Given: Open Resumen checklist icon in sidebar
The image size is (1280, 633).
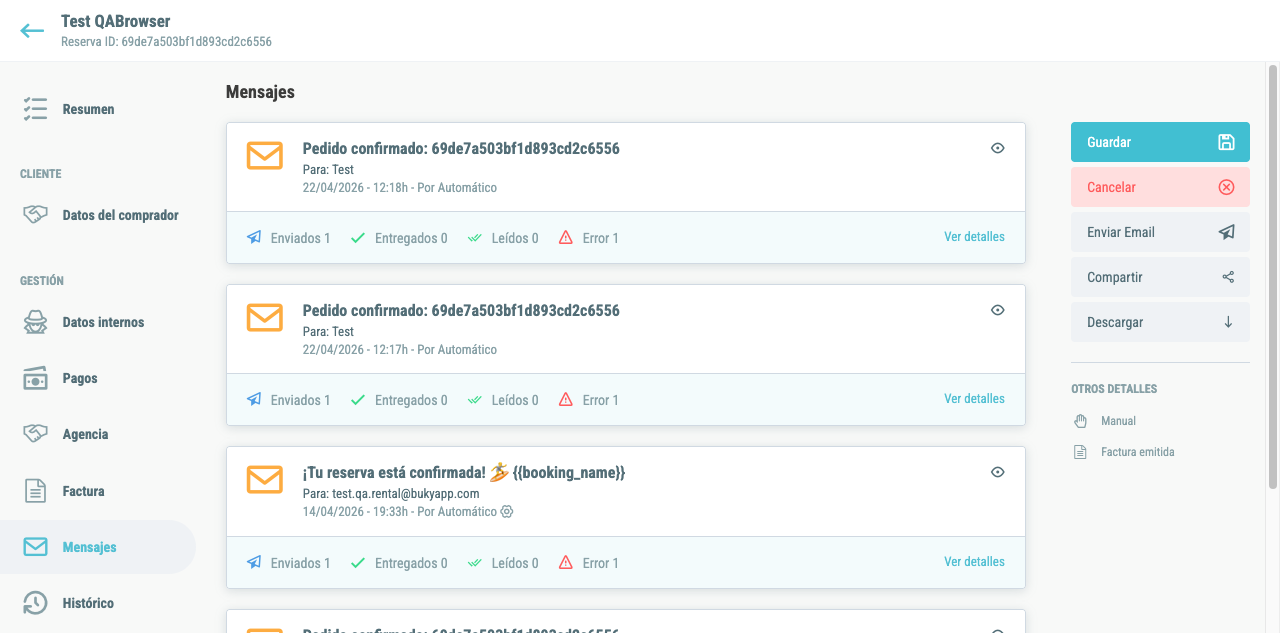Looking at the screenshot, I should pyautogui.click(x=36, y=109).
